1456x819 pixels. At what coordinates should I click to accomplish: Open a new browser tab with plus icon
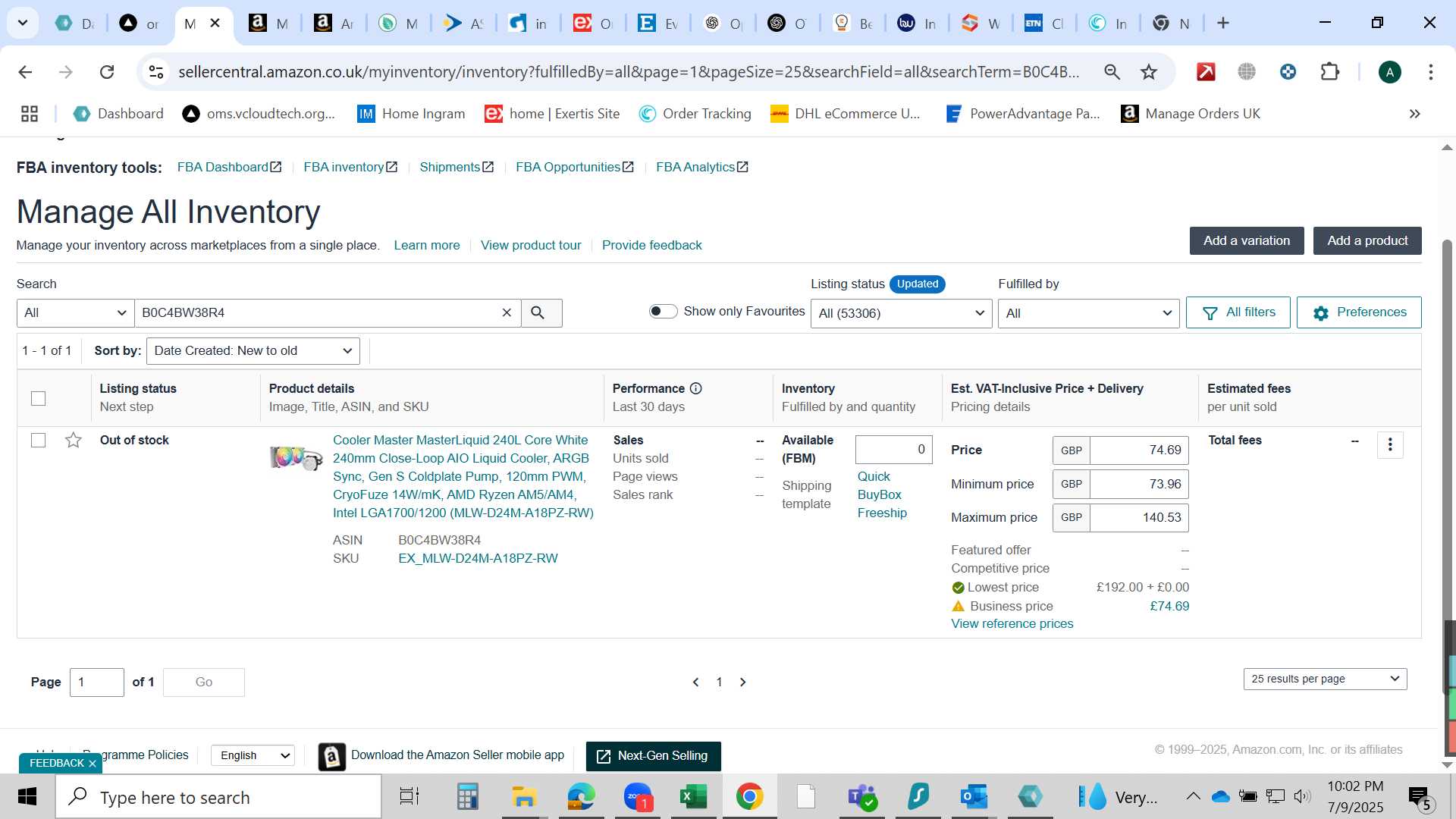[1223, 23]
